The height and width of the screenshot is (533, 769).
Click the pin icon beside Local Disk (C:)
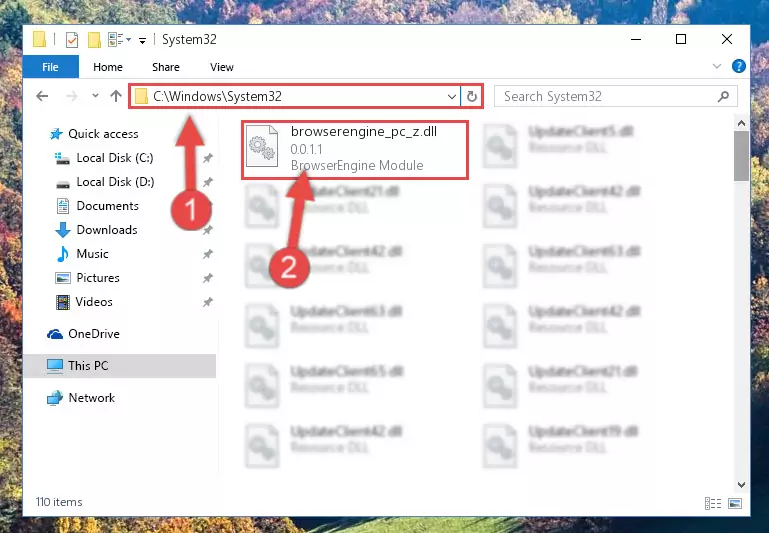click(208, 158)
